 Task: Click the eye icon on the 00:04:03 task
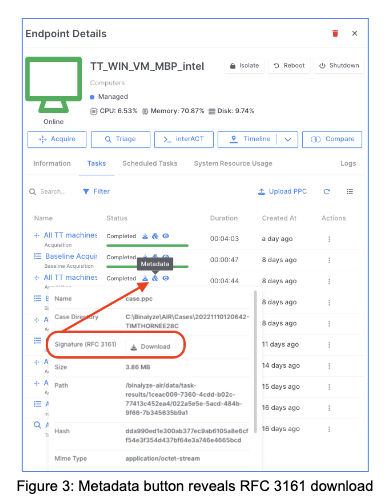click(x=166, y=236)
